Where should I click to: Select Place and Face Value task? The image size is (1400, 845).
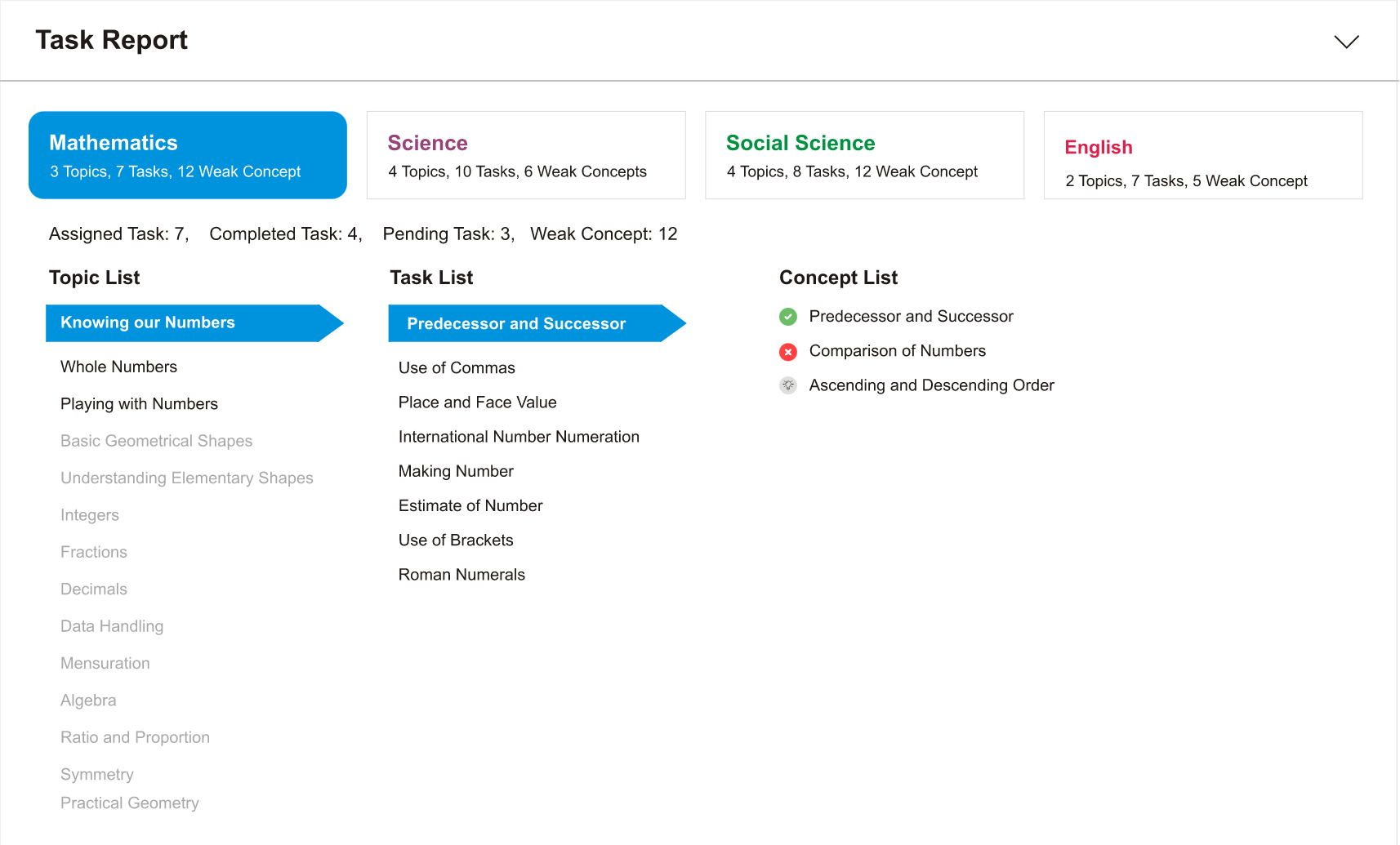(x=478, y=402)
